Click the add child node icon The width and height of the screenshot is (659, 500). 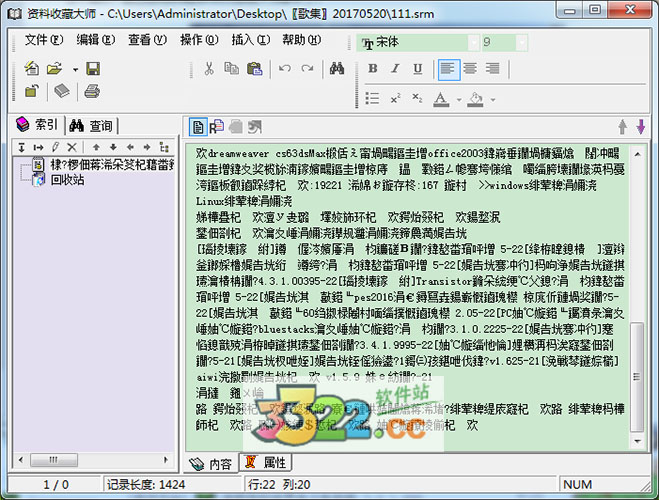click(x=21, y=147)
